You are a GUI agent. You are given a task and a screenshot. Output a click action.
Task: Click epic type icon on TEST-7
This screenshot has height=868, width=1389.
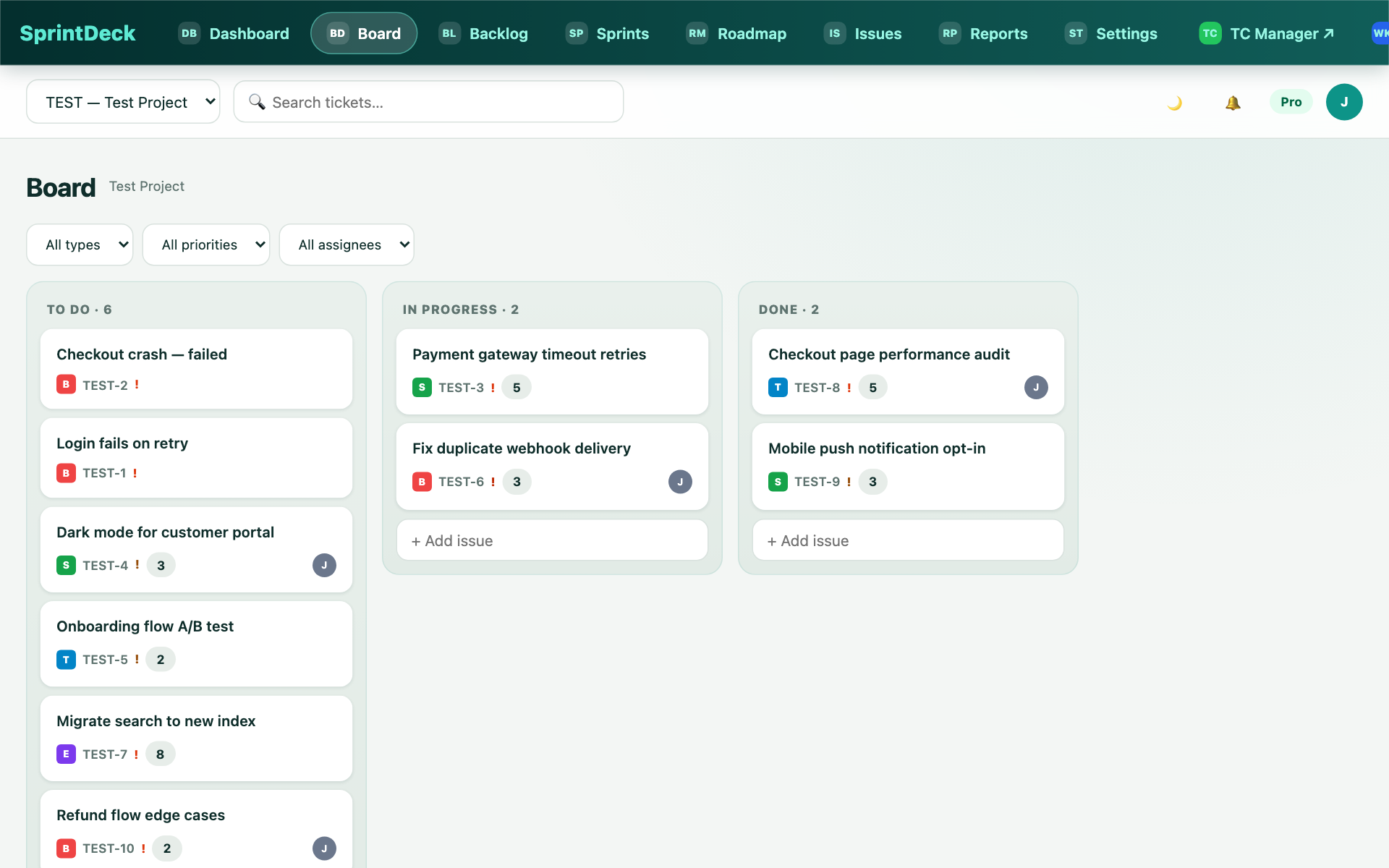[66, 754]
